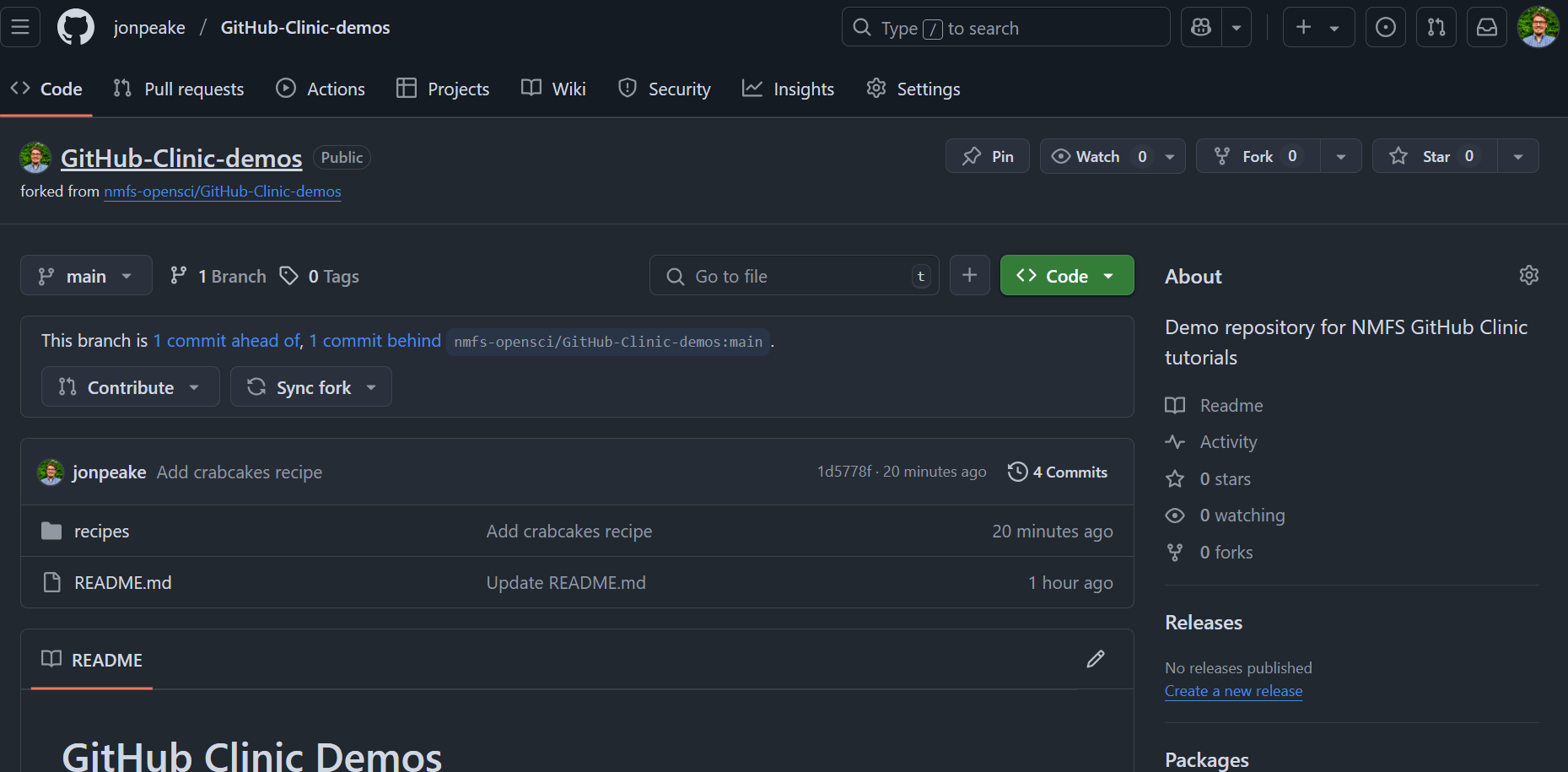The width and height of the screenshot is (1568, 772).
Task: Expand Star lists dropdown arrow
Action: click(x=1518, y=156)
